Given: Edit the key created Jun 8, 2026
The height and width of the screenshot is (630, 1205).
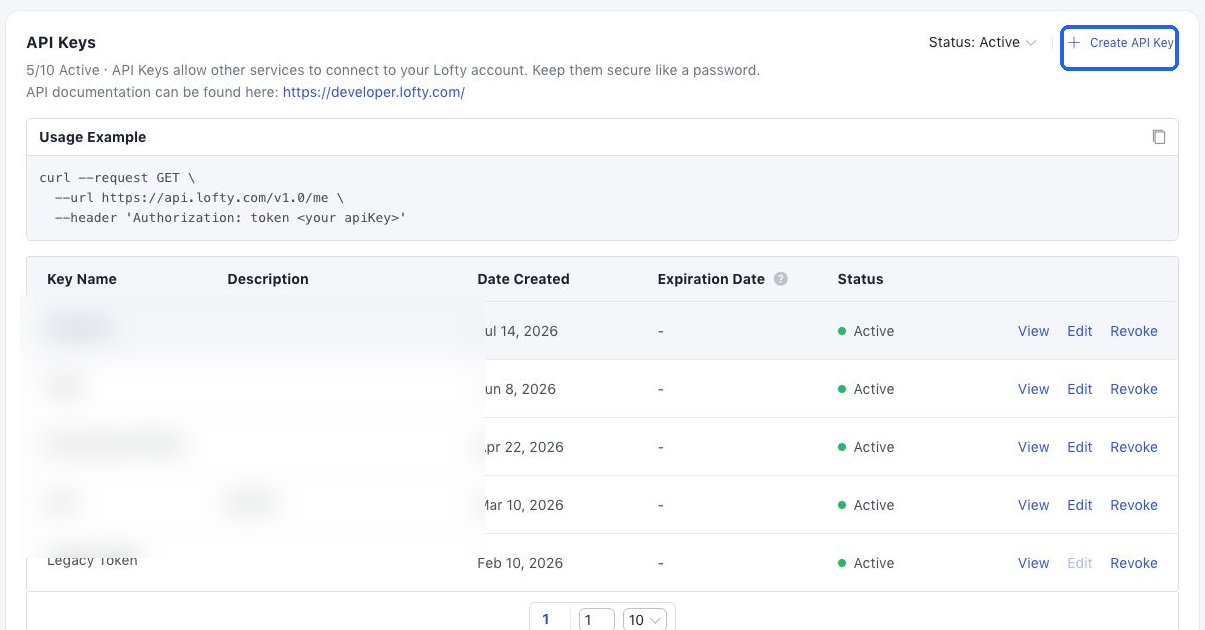Looking at the screenshot, I should tap(1079, 389).
